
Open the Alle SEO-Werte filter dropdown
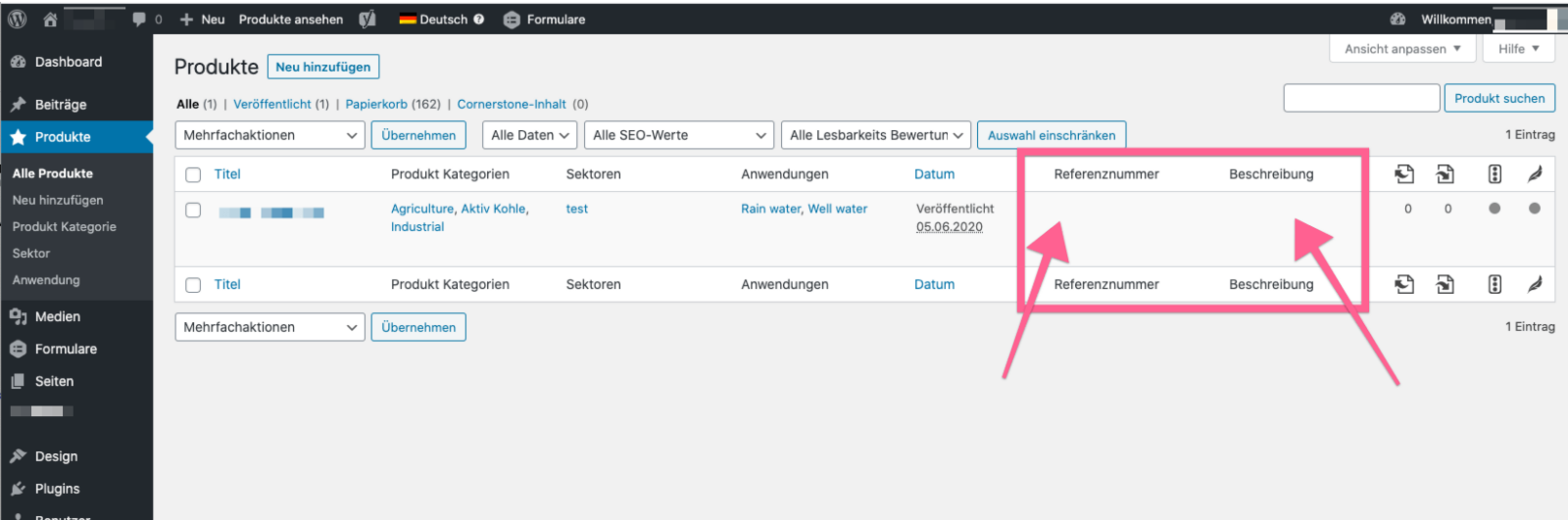[678, 135]
